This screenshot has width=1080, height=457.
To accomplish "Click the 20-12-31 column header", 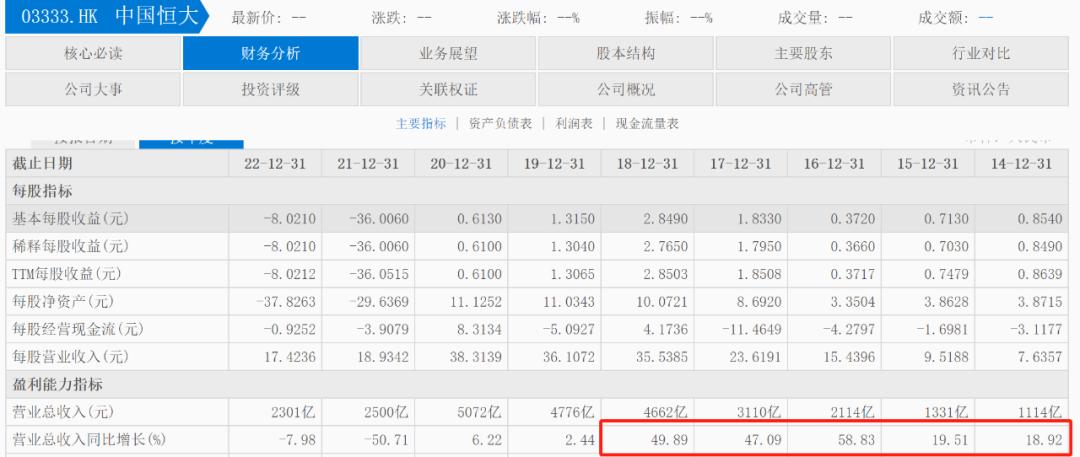I will [461, 164].
